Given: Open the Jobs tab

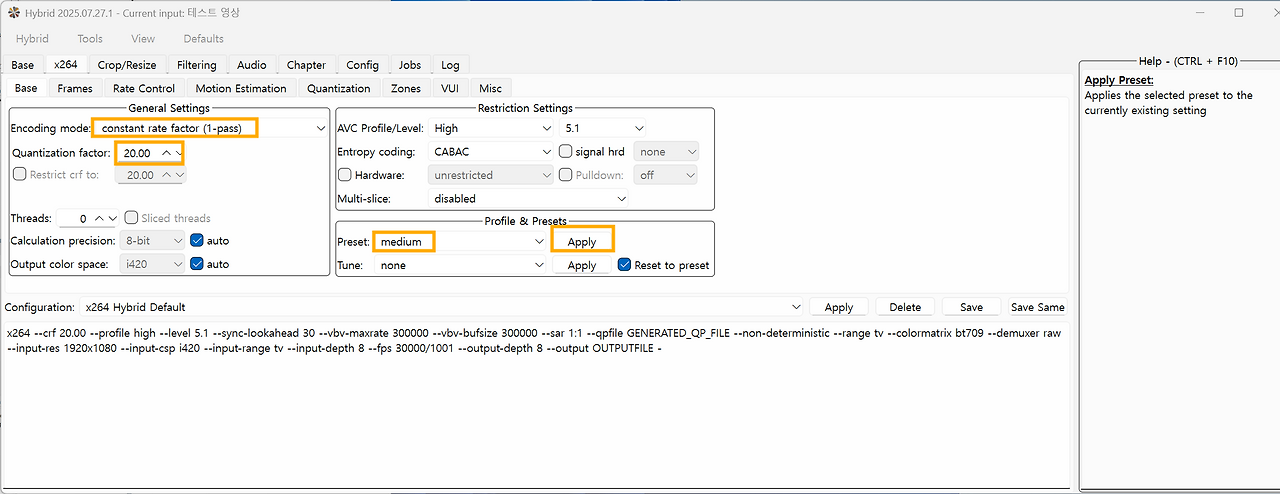Looking at the screenshot, I should pyautogui.click(x=410, y=65).
